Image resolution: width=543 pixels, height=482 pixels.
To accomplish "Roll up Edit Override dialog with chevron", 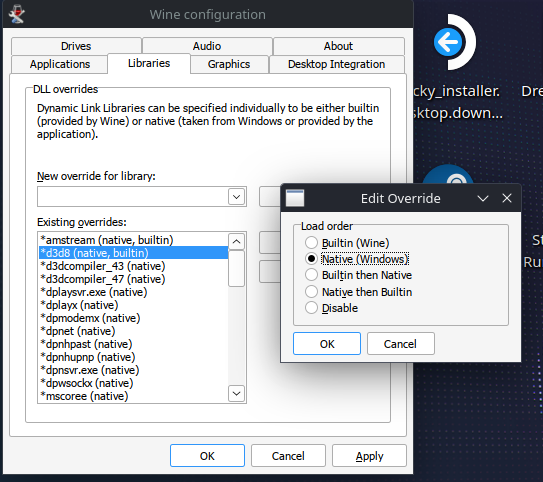I will 483,198.
